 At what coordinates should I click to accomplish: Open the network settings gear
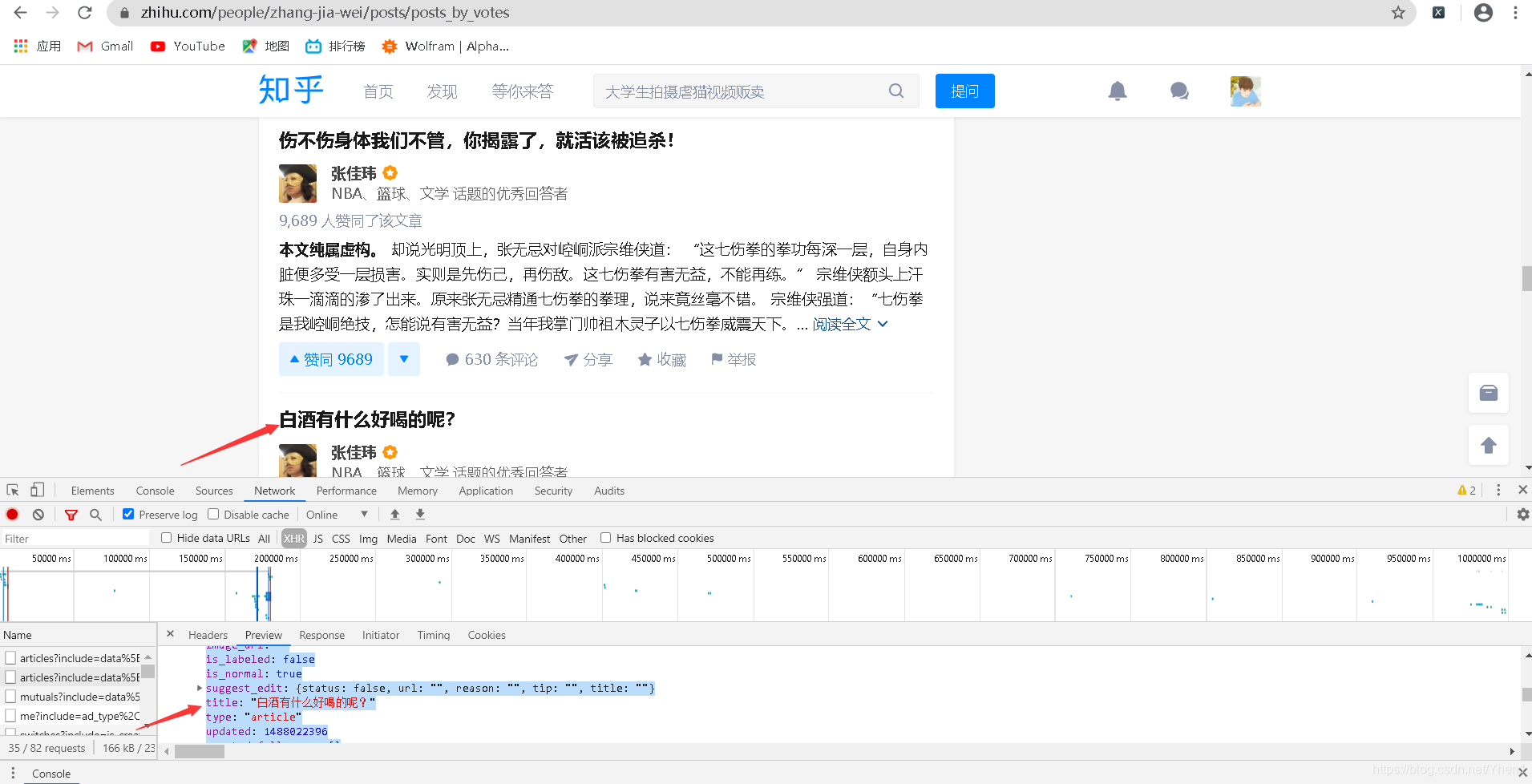[1523, 515]
